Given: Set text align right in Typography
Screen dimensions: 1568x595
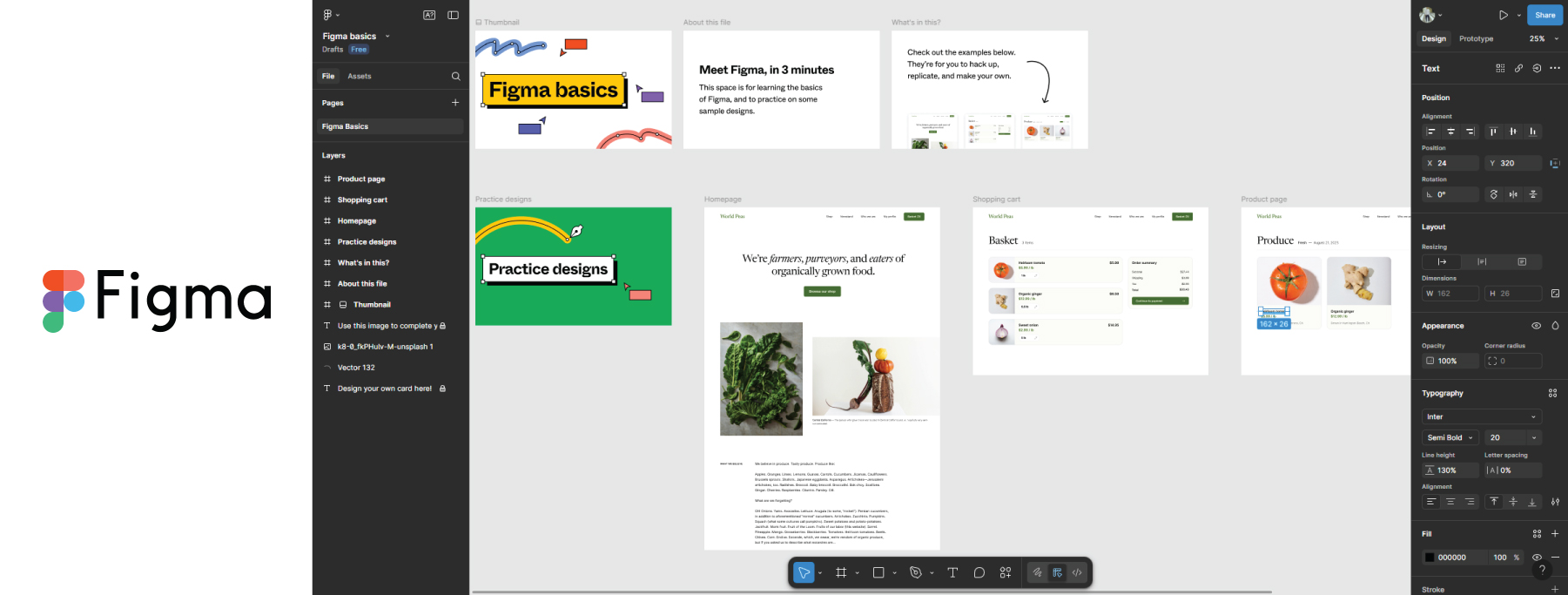Looking at the screenshot, I should click(1470, 502).
